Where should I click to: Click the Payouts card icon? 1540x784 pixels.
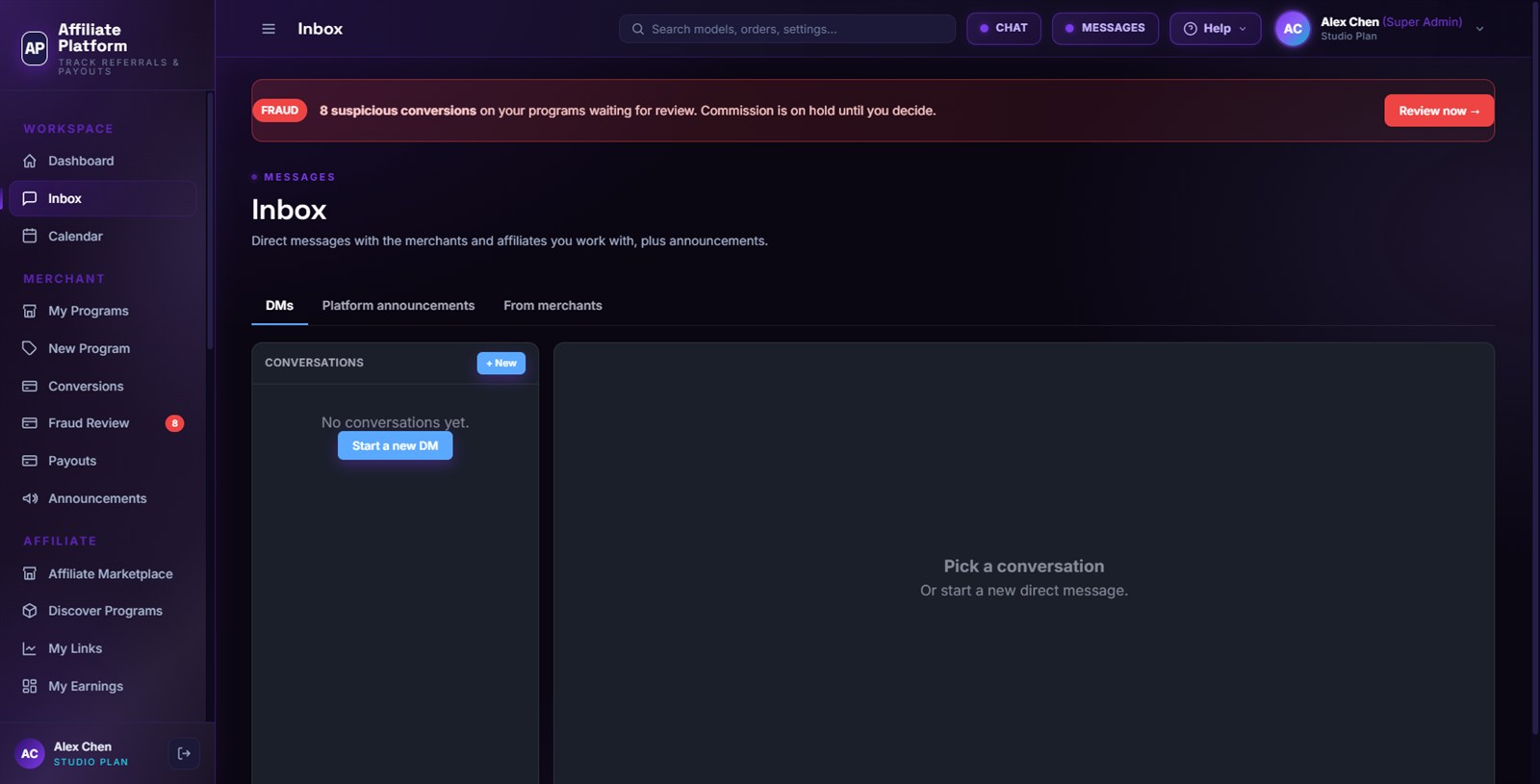pos(30,461)
